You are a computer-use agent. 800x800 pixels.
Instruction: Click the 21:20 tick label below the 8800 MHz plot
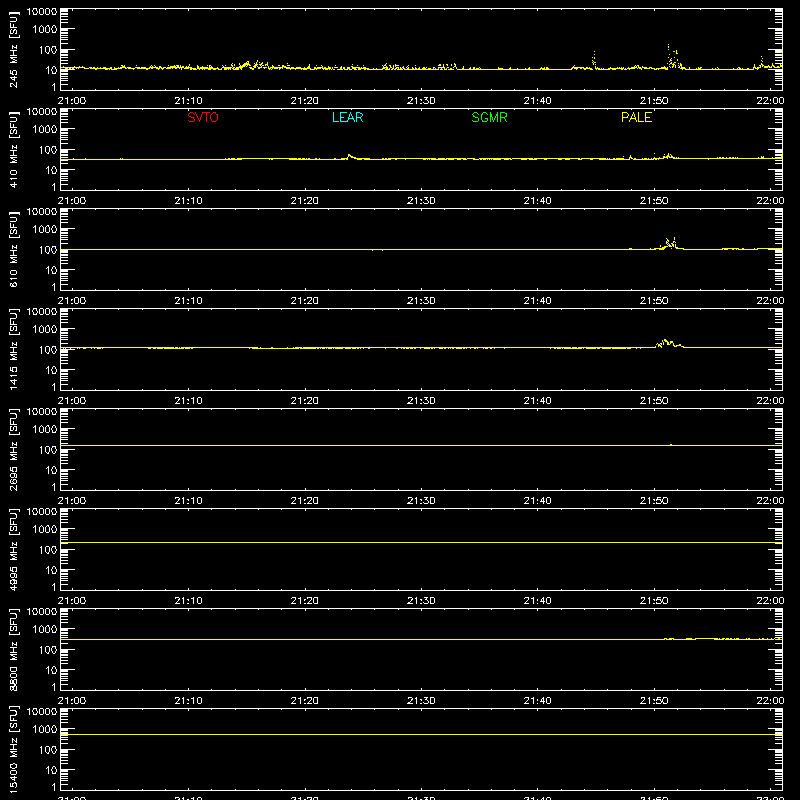pos(305,701)
